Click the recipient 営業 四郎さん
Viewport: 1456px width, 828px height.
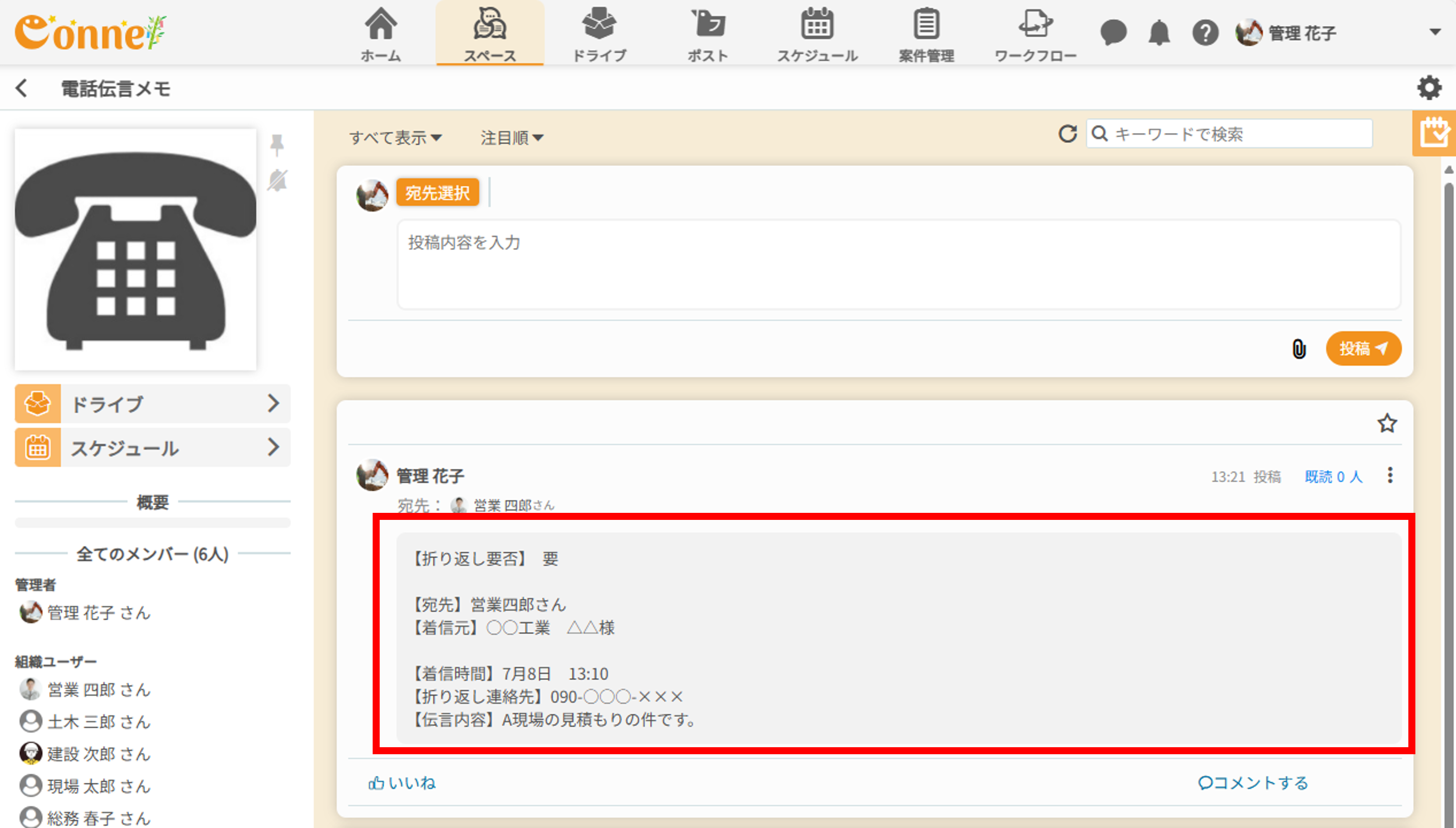pos(503,505)
